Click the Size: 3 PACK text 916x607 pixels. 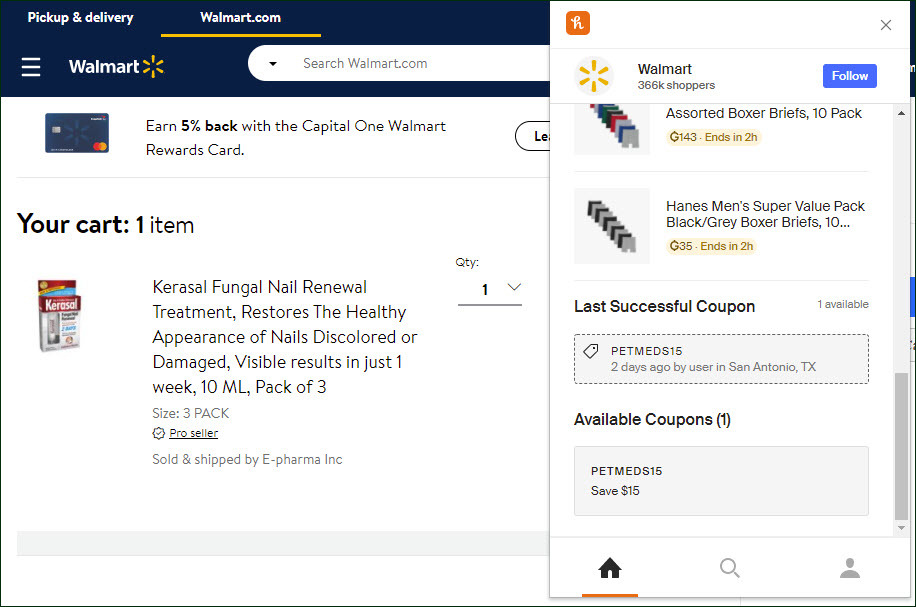190,413
